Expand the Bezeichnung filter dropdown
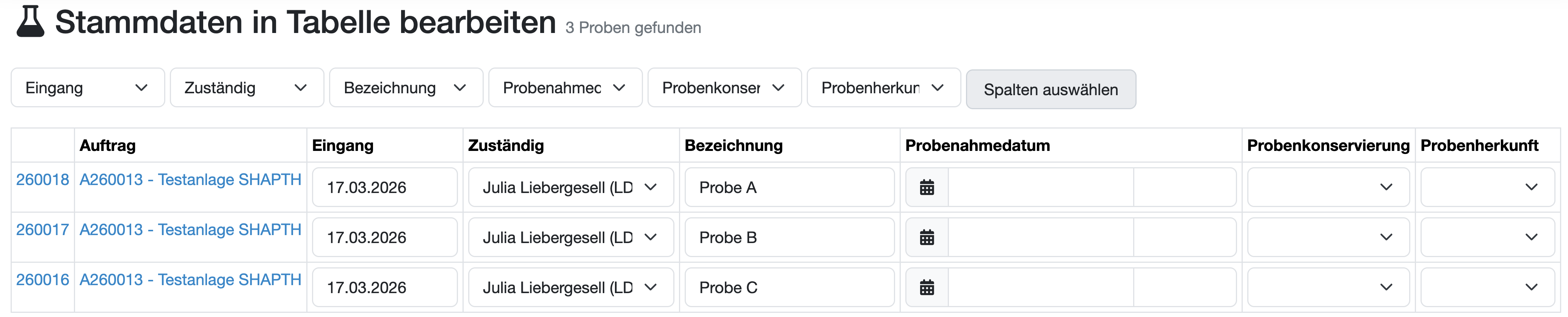The width and height of the screenshot is (1568, 317). coord(406,88)
